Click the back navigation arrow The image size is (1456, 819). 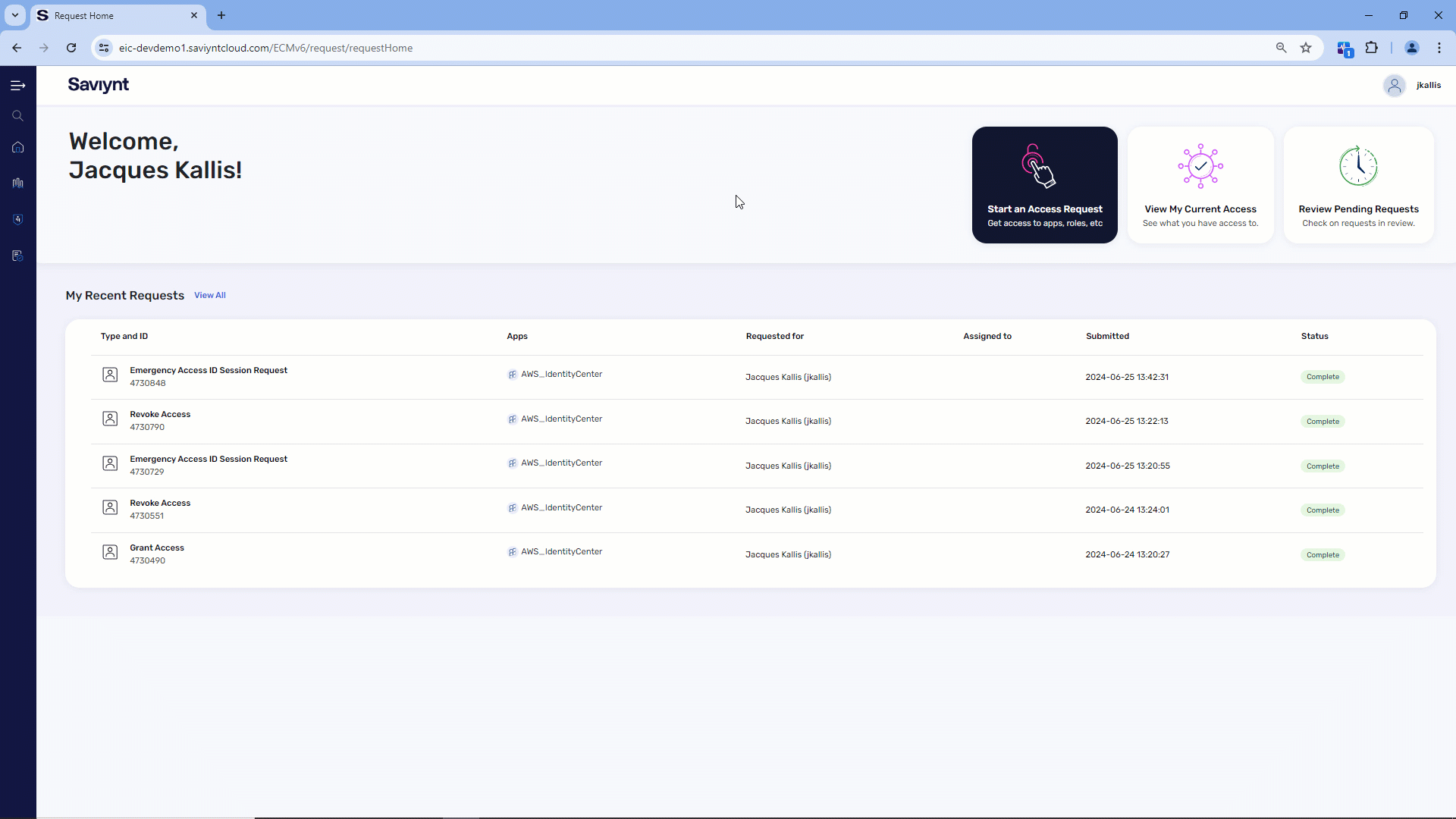click(16, 47)
